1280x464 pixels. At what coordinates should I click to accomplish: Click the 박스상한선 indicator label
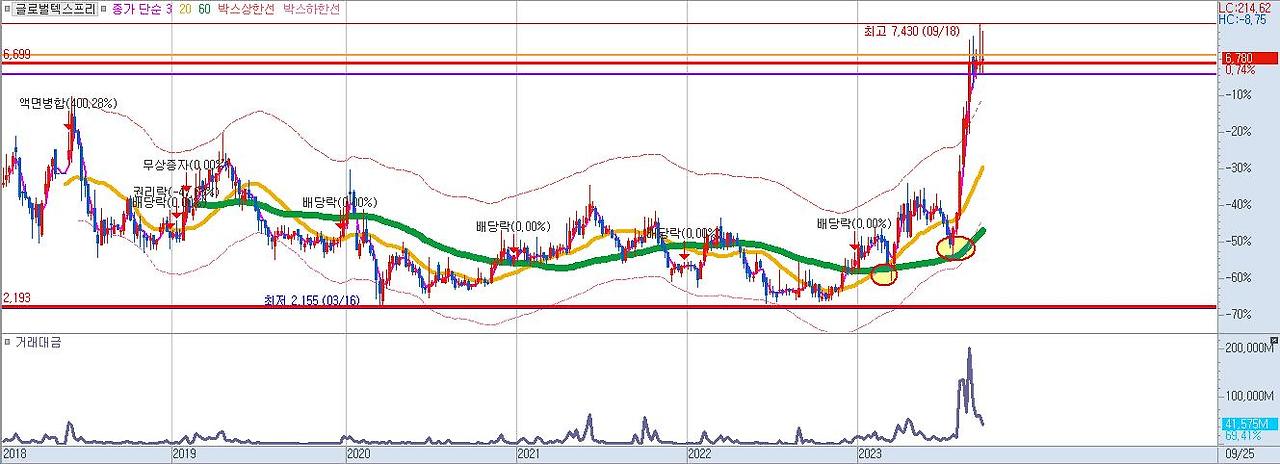[x=244, y=8]
